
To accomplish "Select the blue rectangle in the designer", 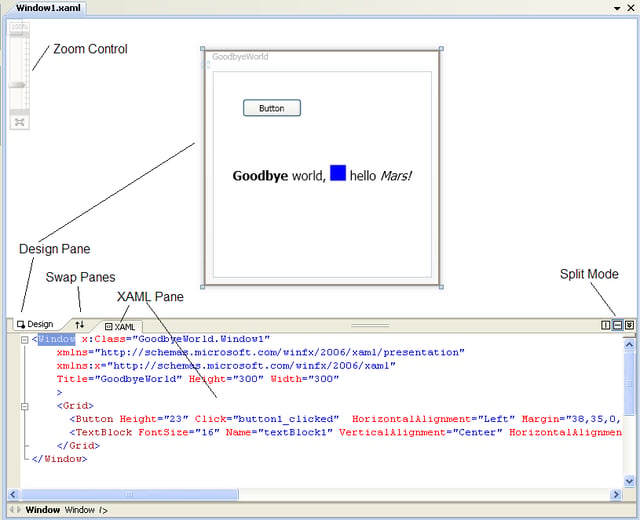I will pos(338,173).
